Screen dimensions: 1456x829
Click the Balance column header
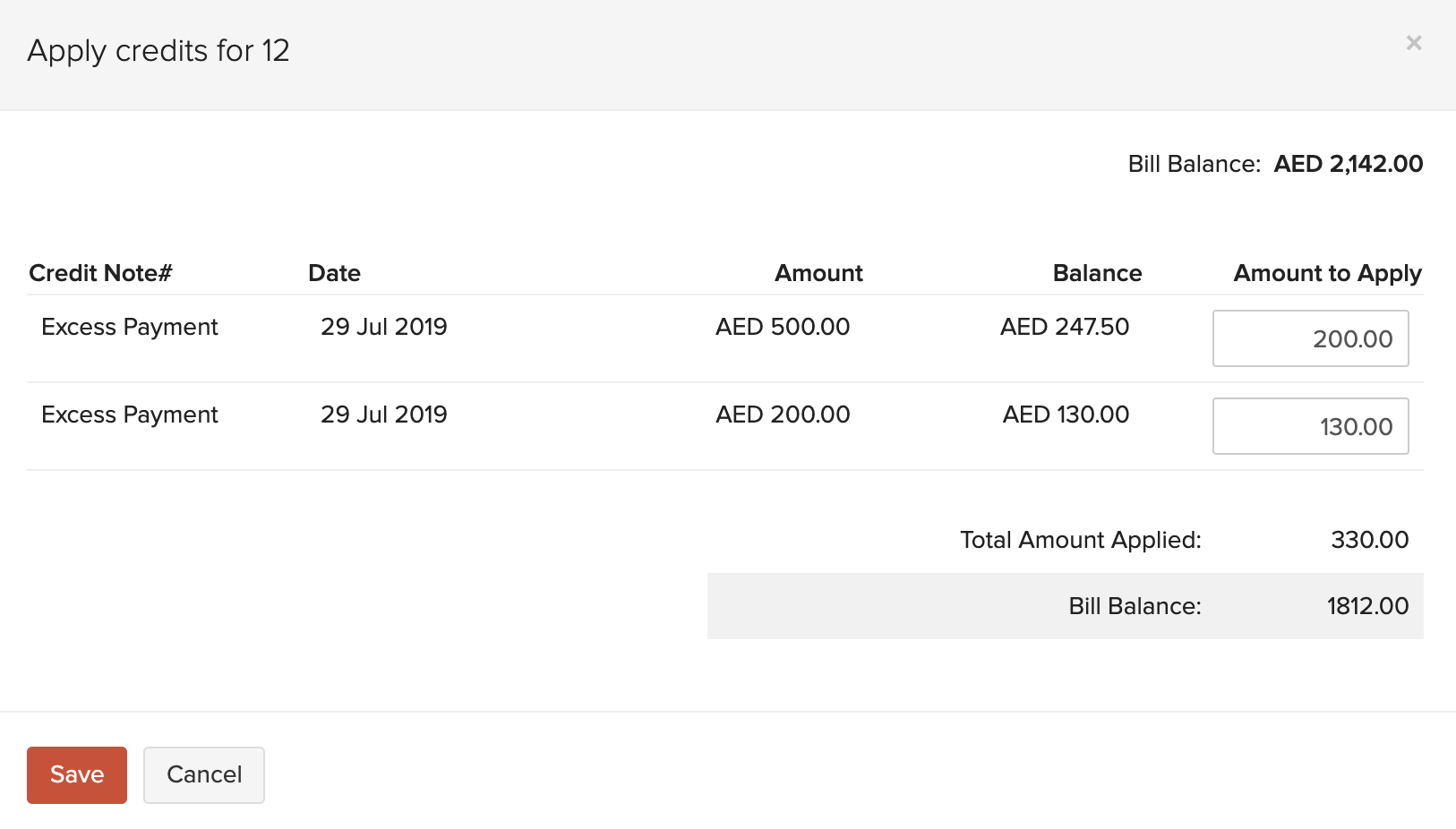coord(1097,273)
